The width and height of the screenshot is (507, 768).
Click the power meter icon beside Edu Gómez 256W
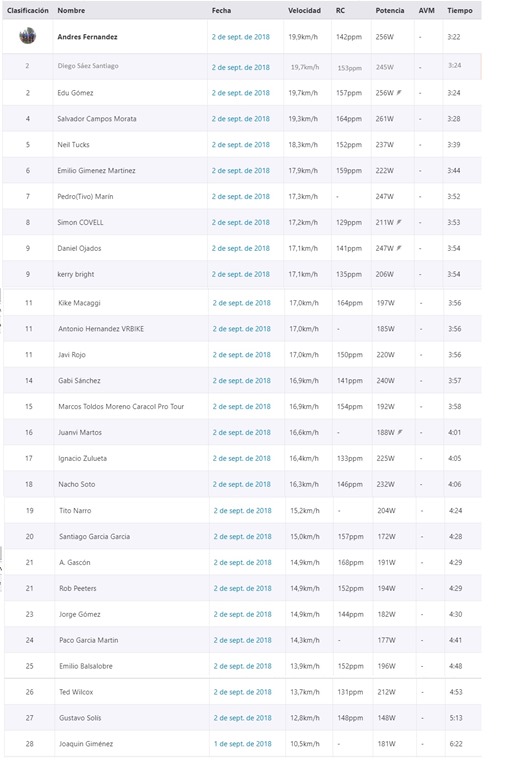click(x=399, y=92)
